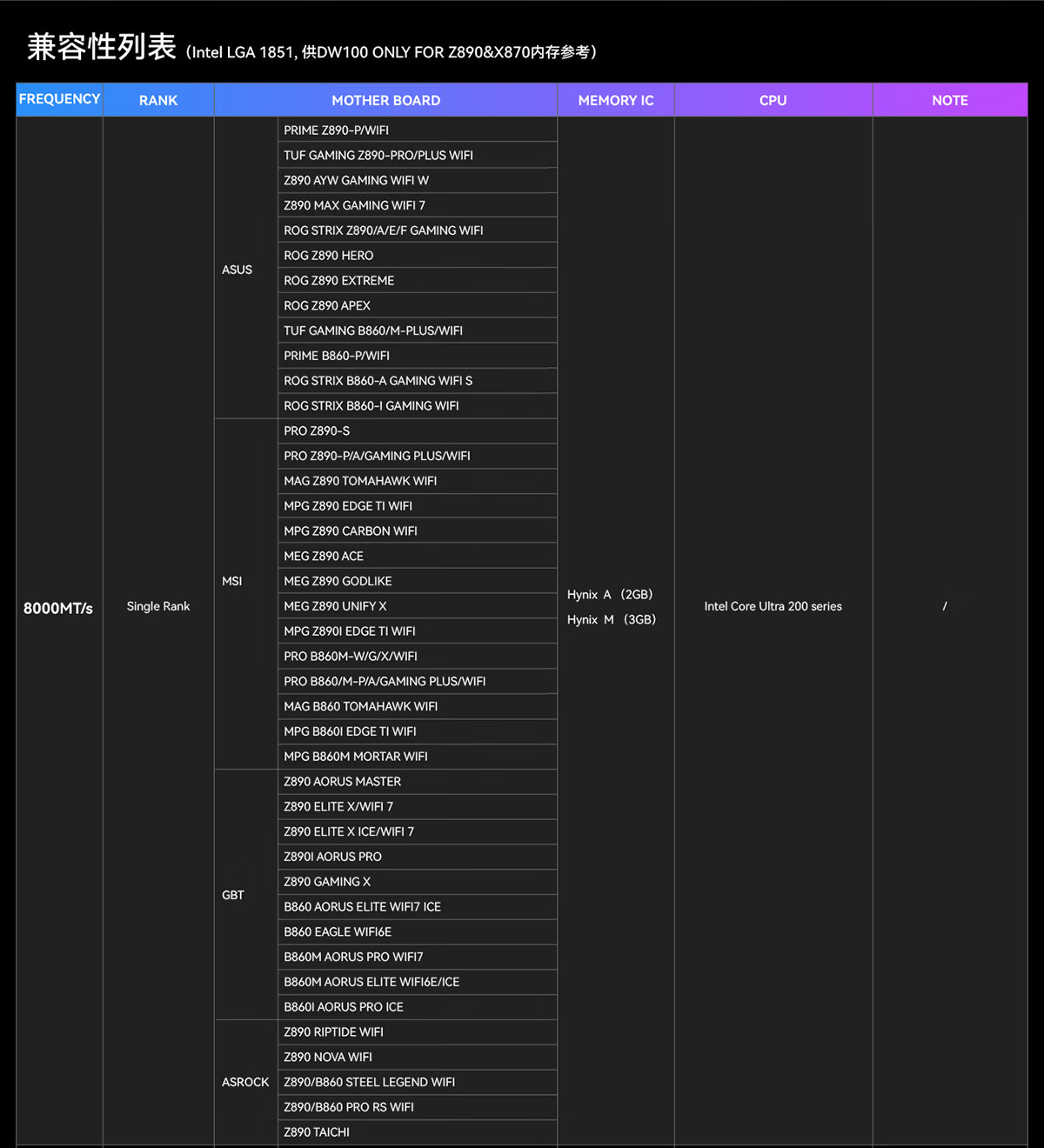This screenshot has height=1148, width=1044.
Task: Select the Z890 TAICHI row
Action: pyautogui.click(x=317, y=1132)
